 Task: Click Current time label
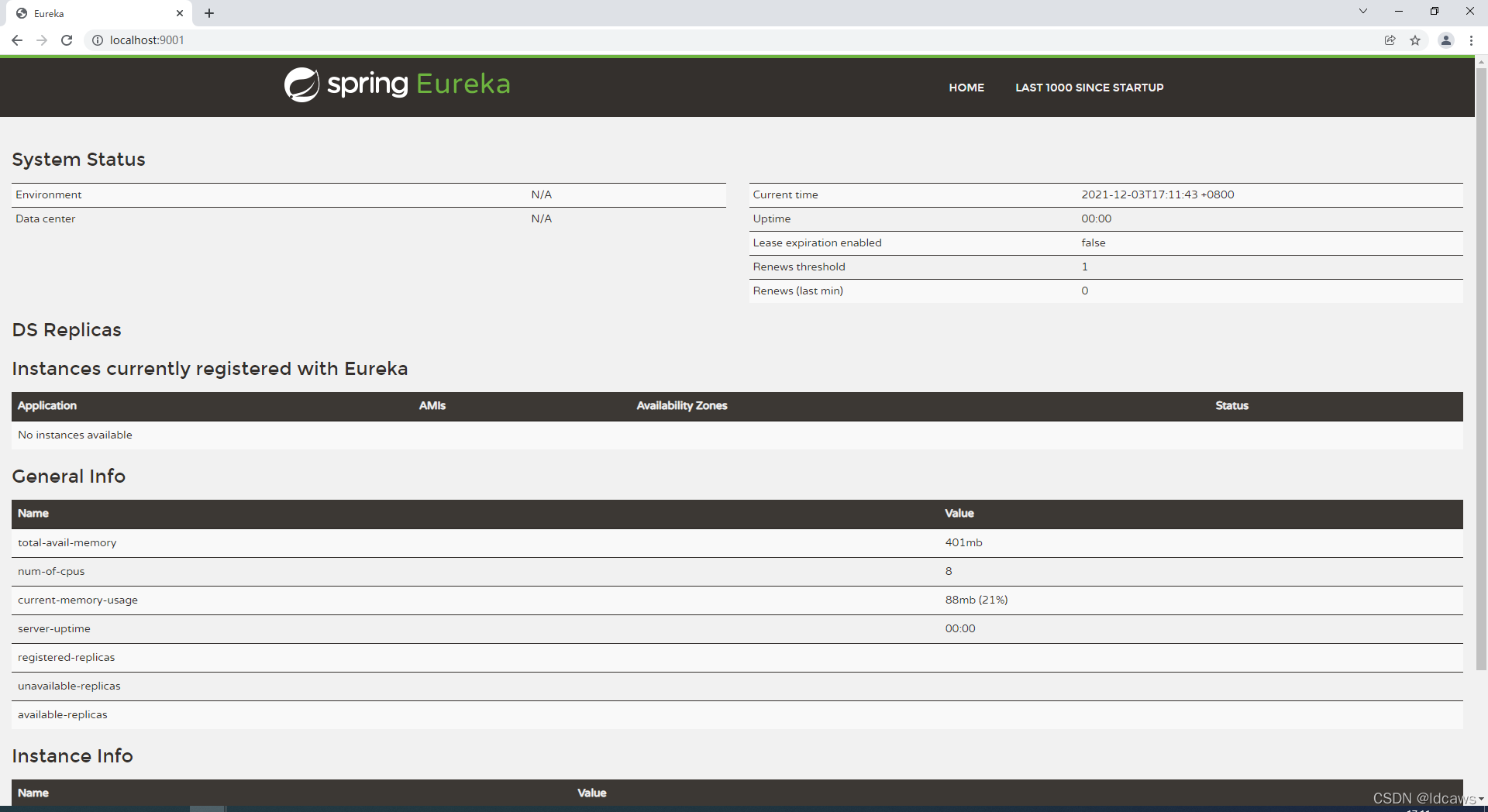coord(785,195)
